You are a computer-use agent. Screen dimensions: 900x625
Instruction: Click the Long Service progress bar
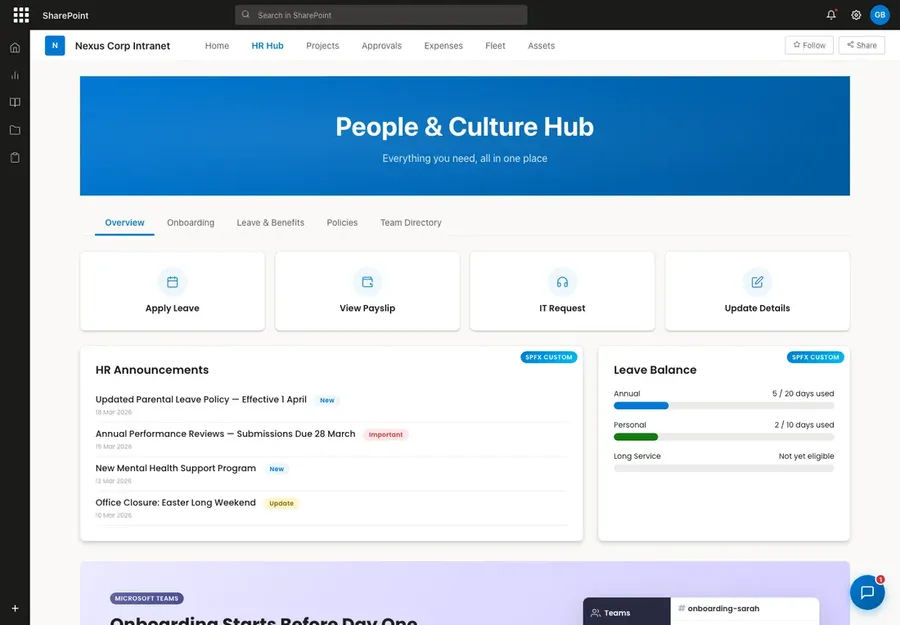pyautogui.click(x=724, y=468)
